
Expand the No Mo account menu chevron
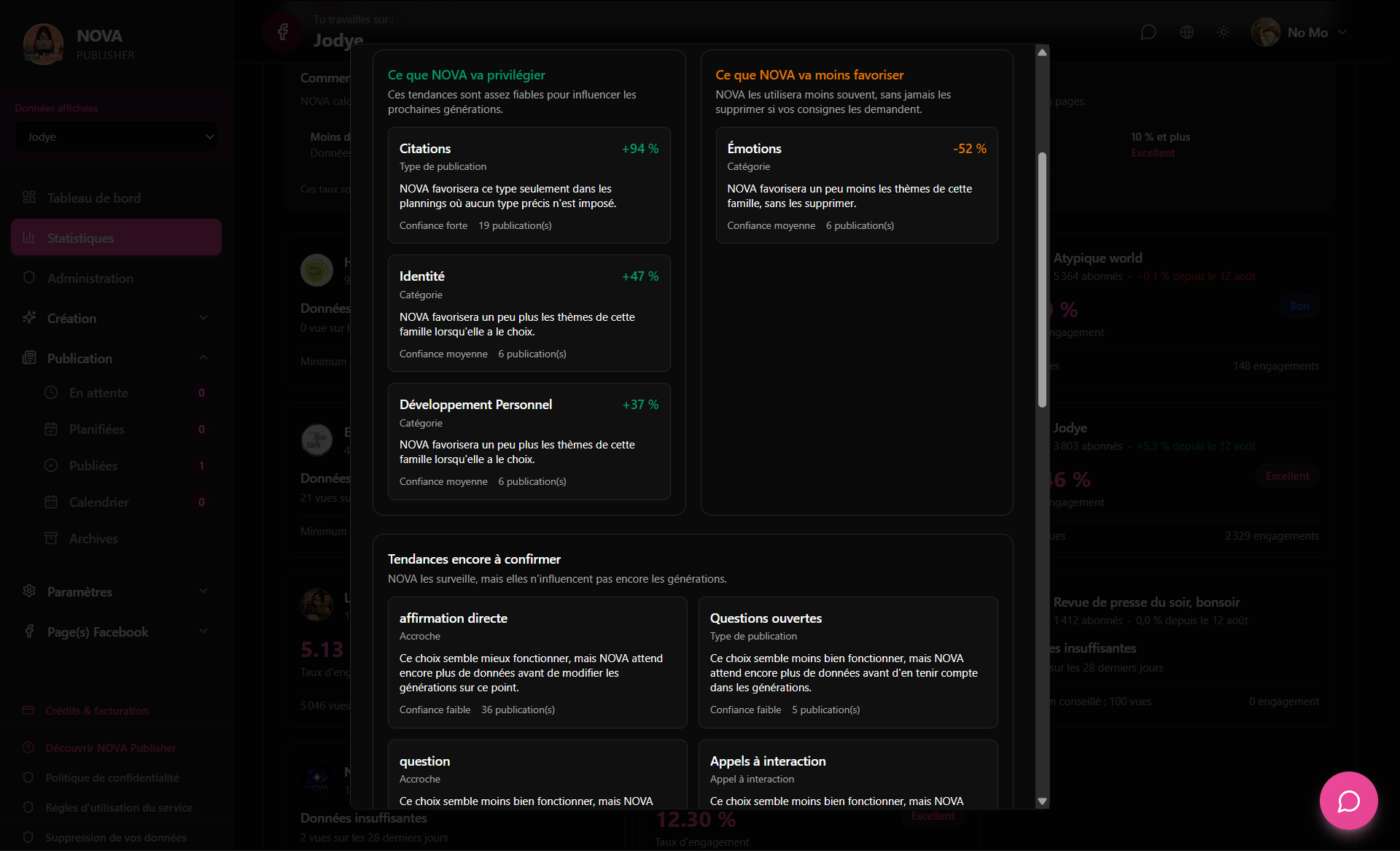(x=1342, y=33)
